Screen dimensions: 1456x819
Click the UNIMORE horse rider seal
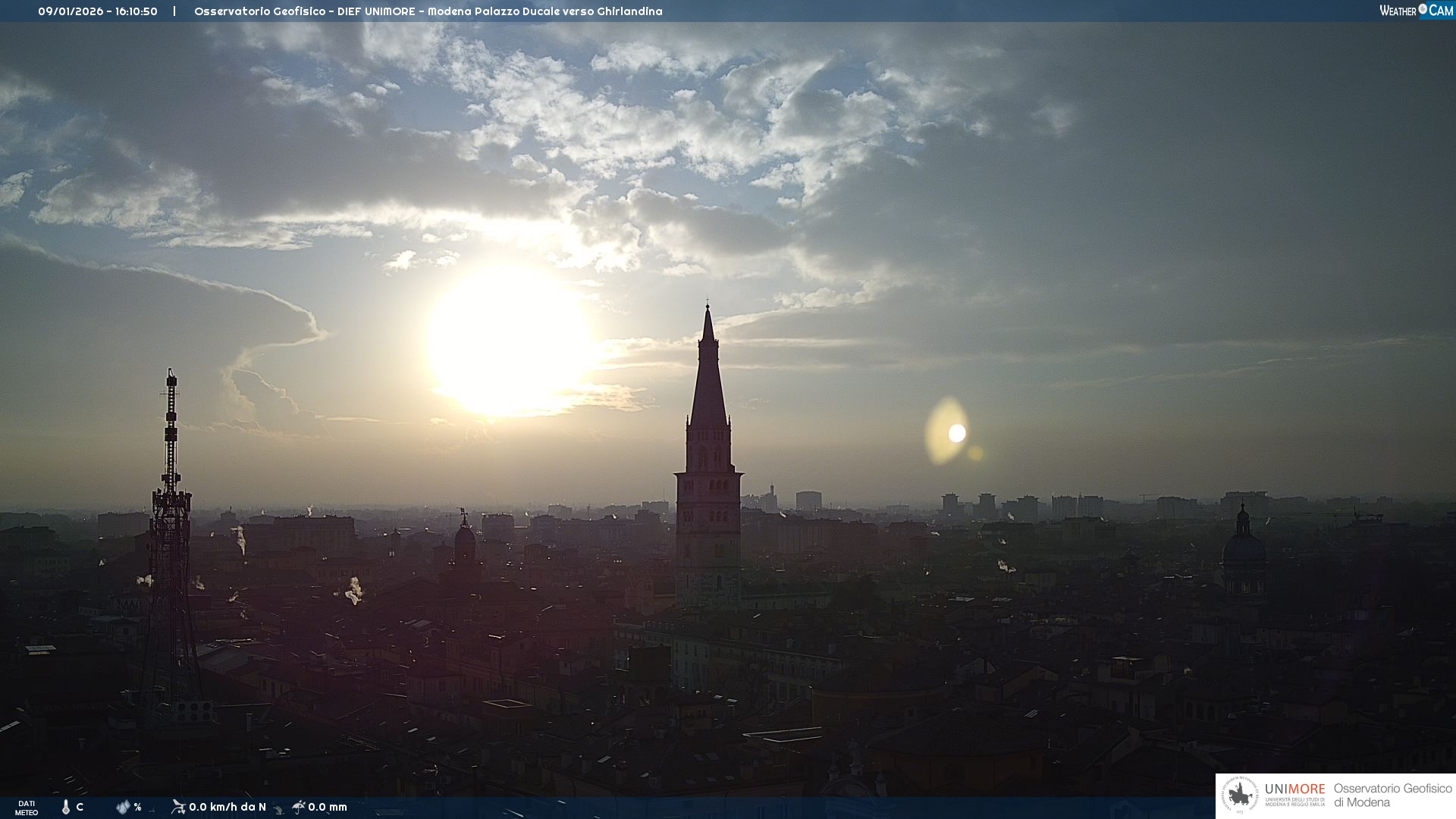pos(1240,795)
